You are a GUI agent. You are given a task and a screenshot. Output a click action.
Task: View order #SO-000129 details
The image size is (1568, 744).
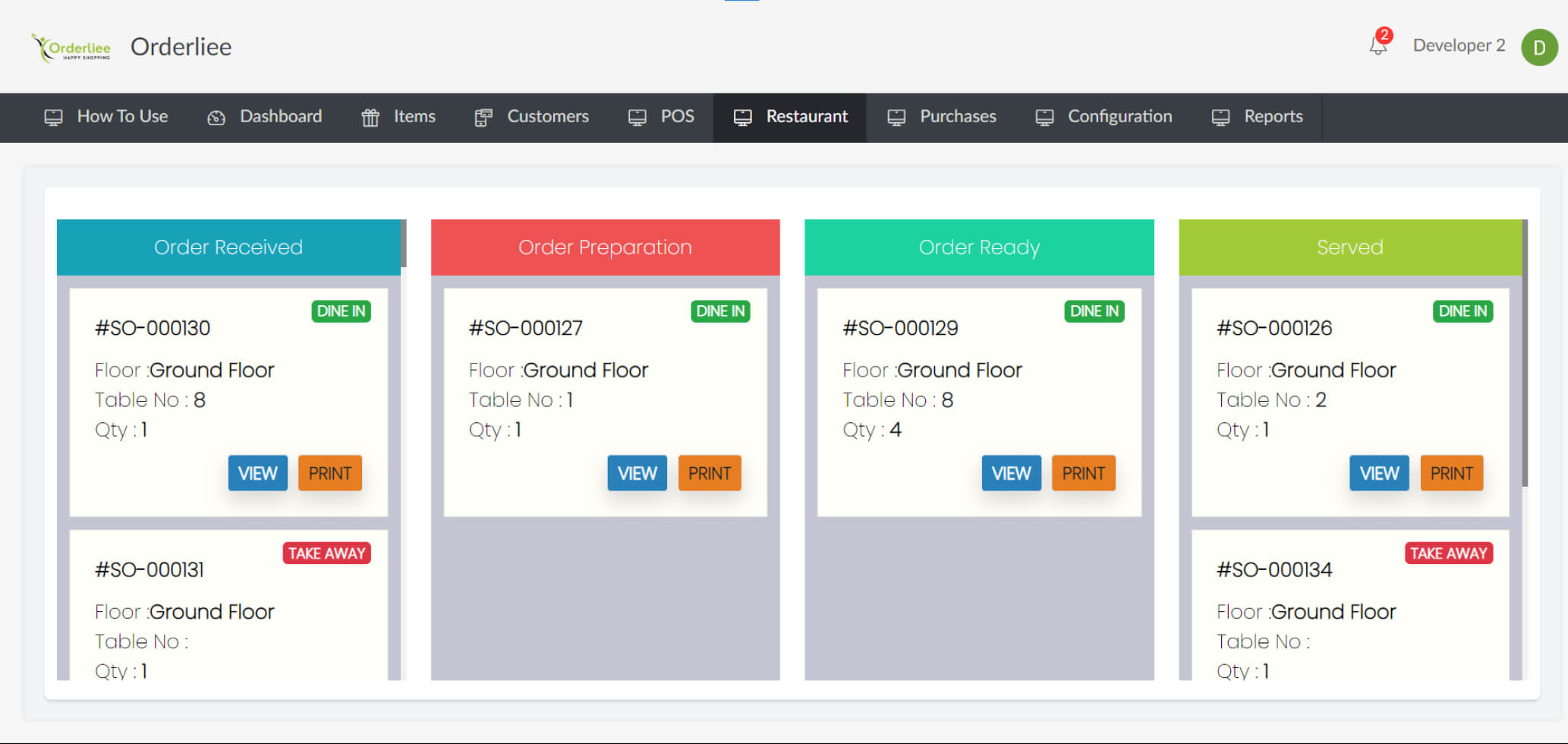[1011, 473]
